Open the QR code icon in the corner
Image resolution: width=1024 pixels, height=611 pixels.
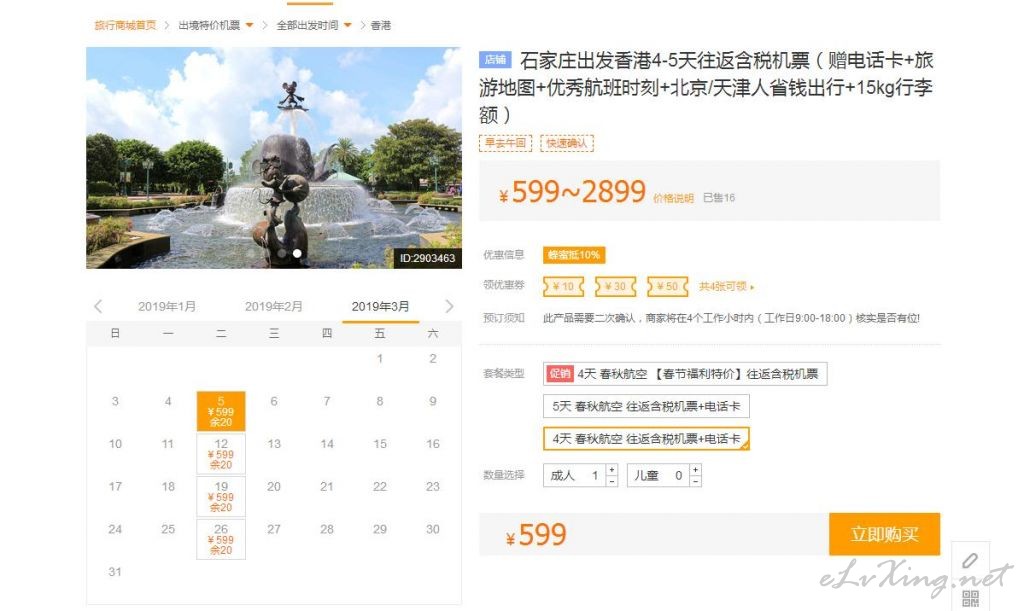coord(970,598)
